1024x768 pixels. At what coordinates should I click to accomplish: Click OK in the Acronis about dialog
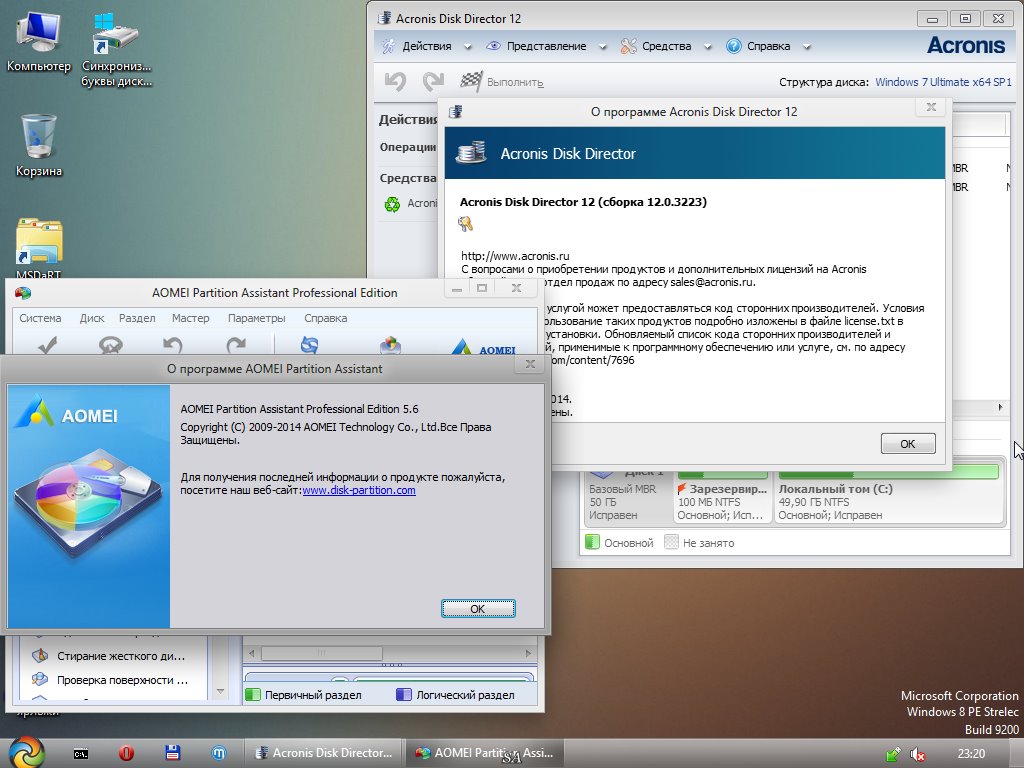[x=908, y=443]
